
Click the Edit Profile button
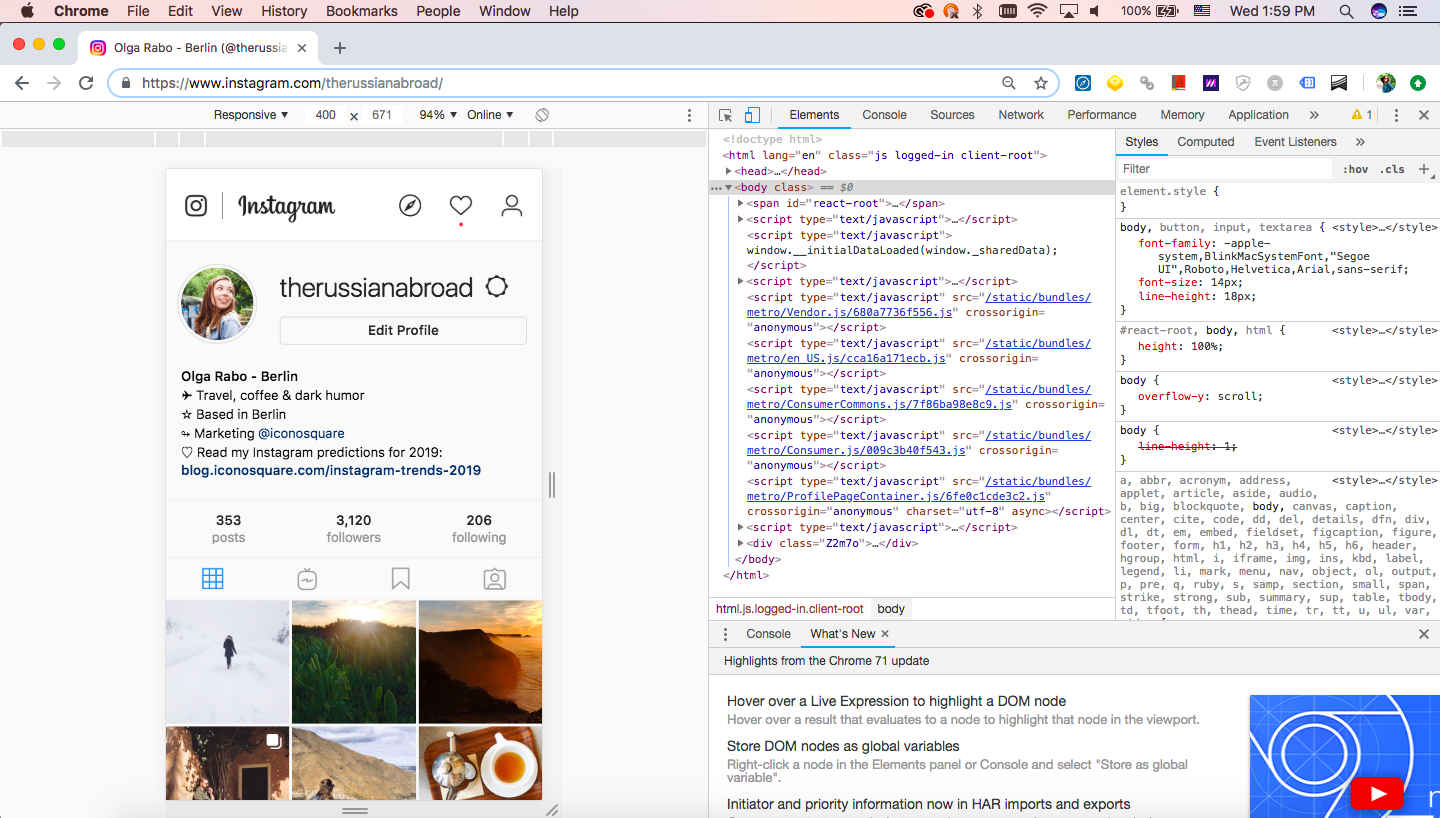click(403, 330)
